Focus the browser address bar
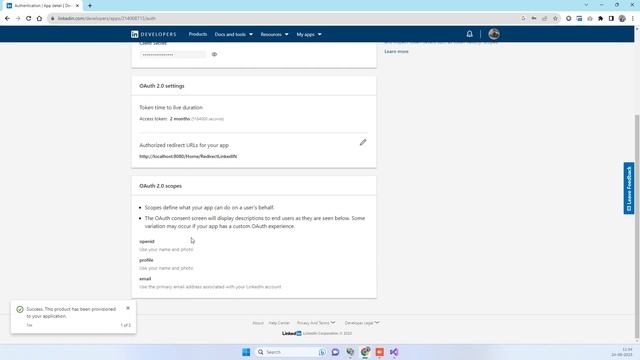The image size is (640, 360). [286, 18]
